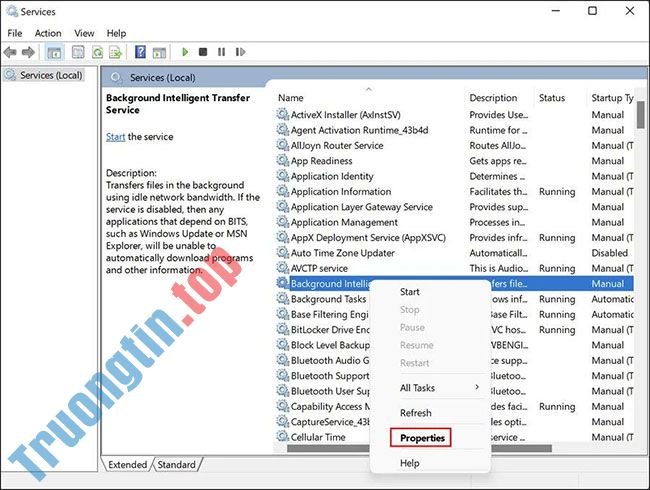Click the Pause Service toolbar icon
The height and width of the screenshot is (490, 650).
coord(221,52)
